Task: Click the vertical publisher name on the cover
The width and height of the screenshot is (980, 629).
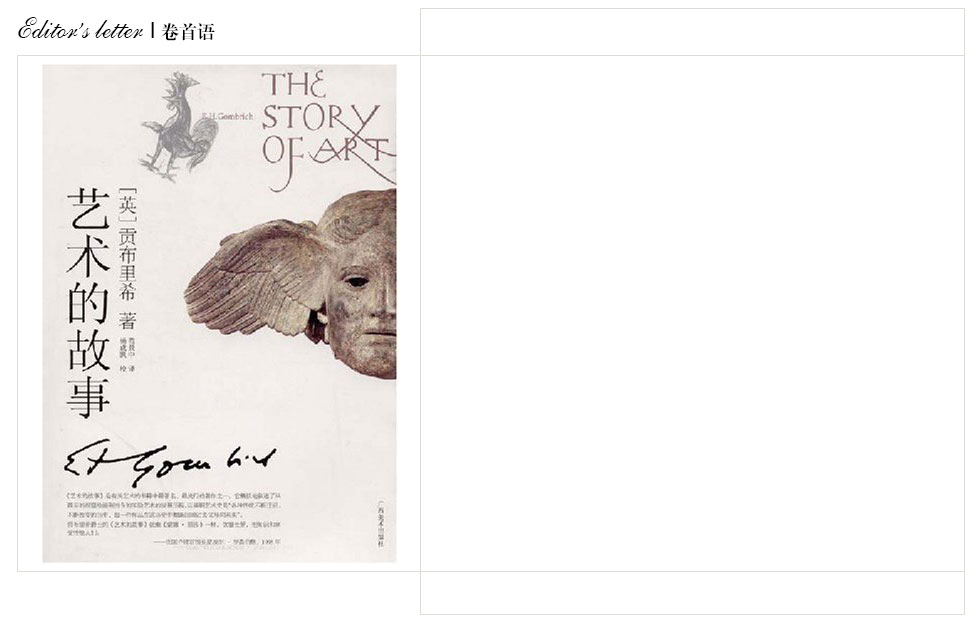Action: pos(381,523)
